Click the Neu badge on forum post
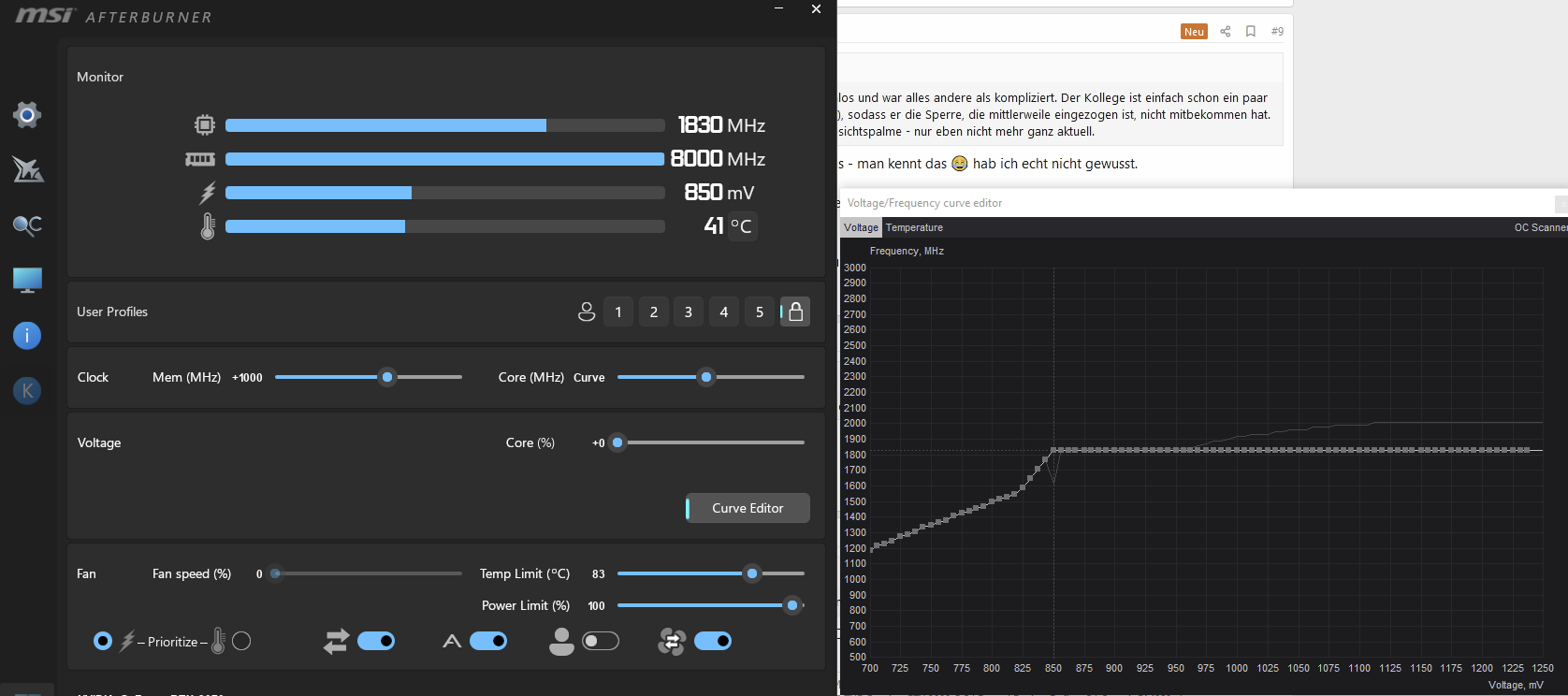Screen dimensions: 1568x696 [1194, 31]
